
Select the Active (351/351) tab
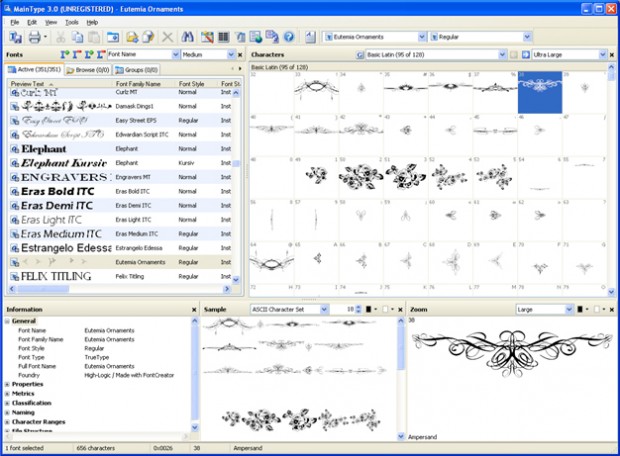34,69
